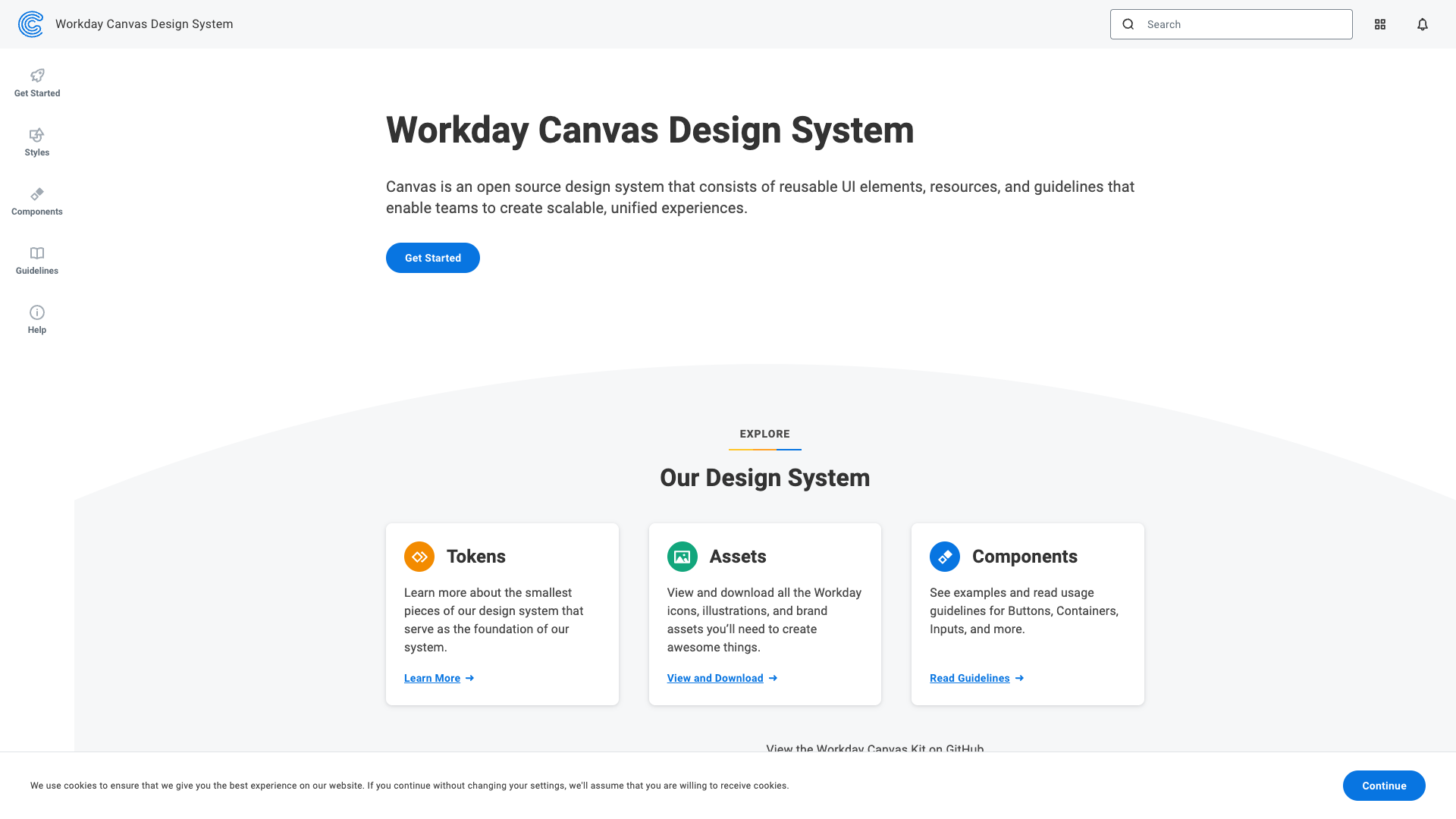This screenshot has width=1456, height=819.
Task: Follow the View and Download link
Action: 715,678
